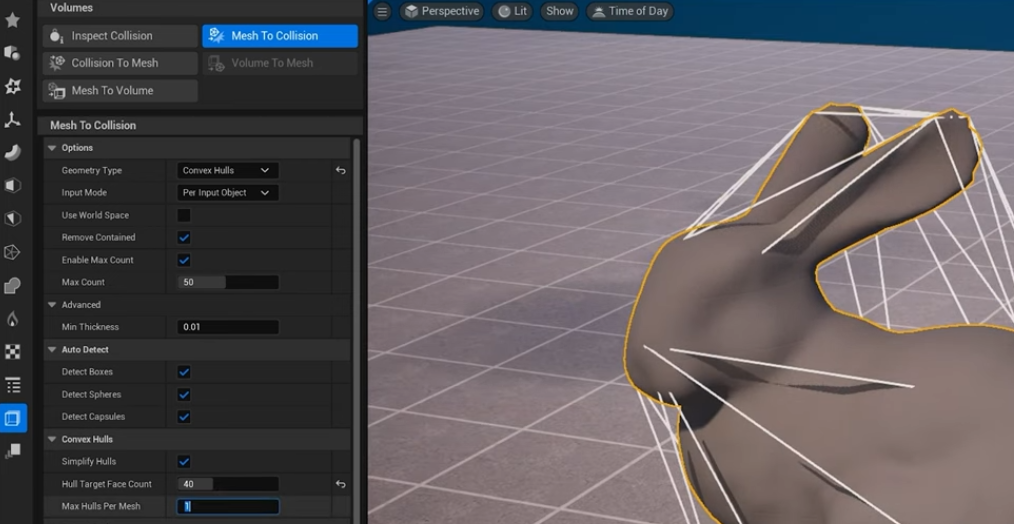Open the Bake flame category icon
The height and width of the screenshot is (524, 1014).
point(12,318)
